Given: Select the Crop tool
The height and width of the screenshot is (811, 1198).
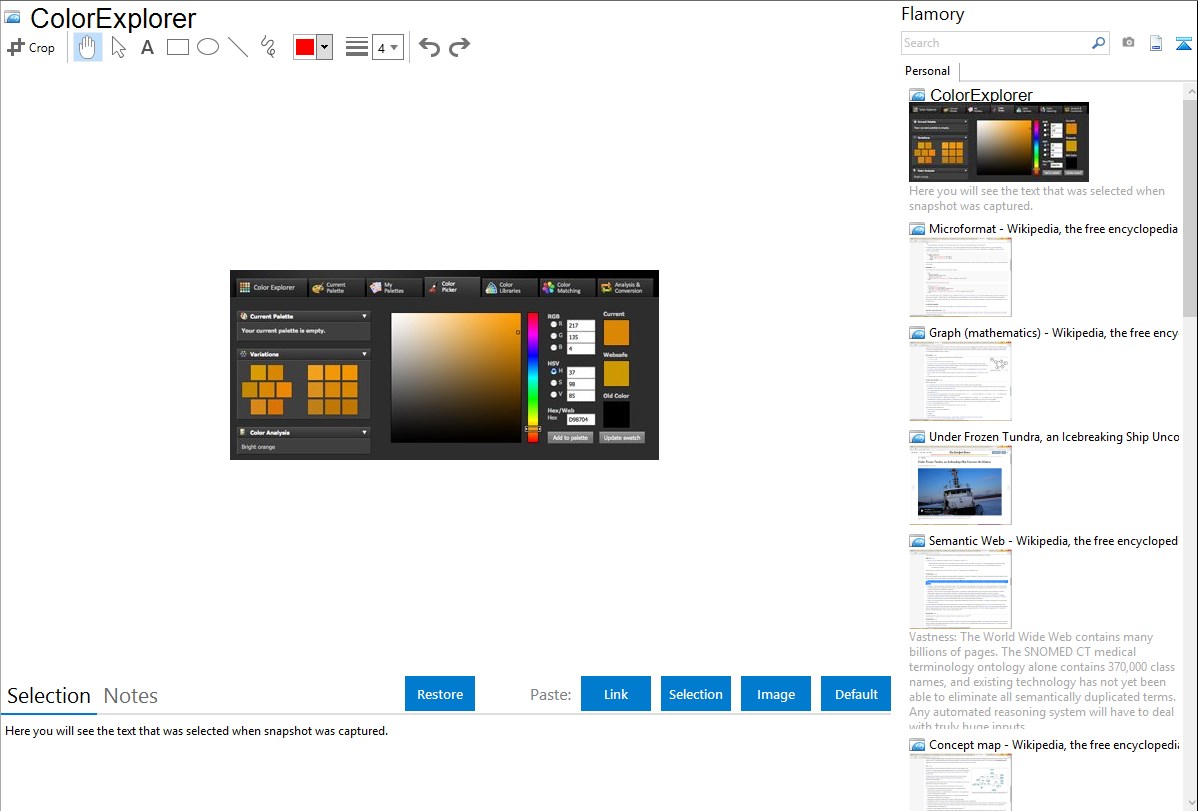Looking at the screenshot, I should [31, 47].
